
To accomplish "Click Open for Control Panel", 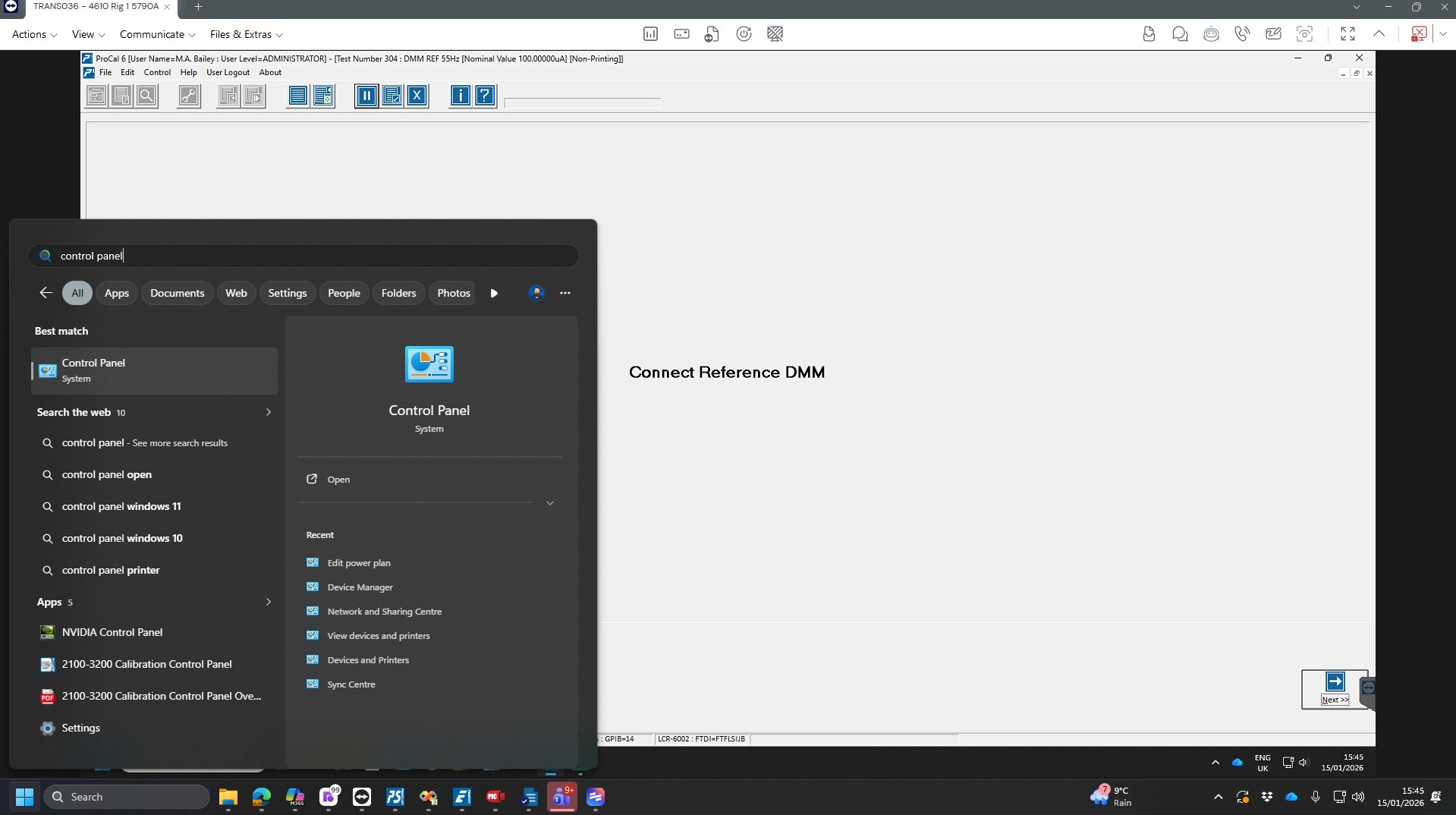I will (x=338, y=480).
